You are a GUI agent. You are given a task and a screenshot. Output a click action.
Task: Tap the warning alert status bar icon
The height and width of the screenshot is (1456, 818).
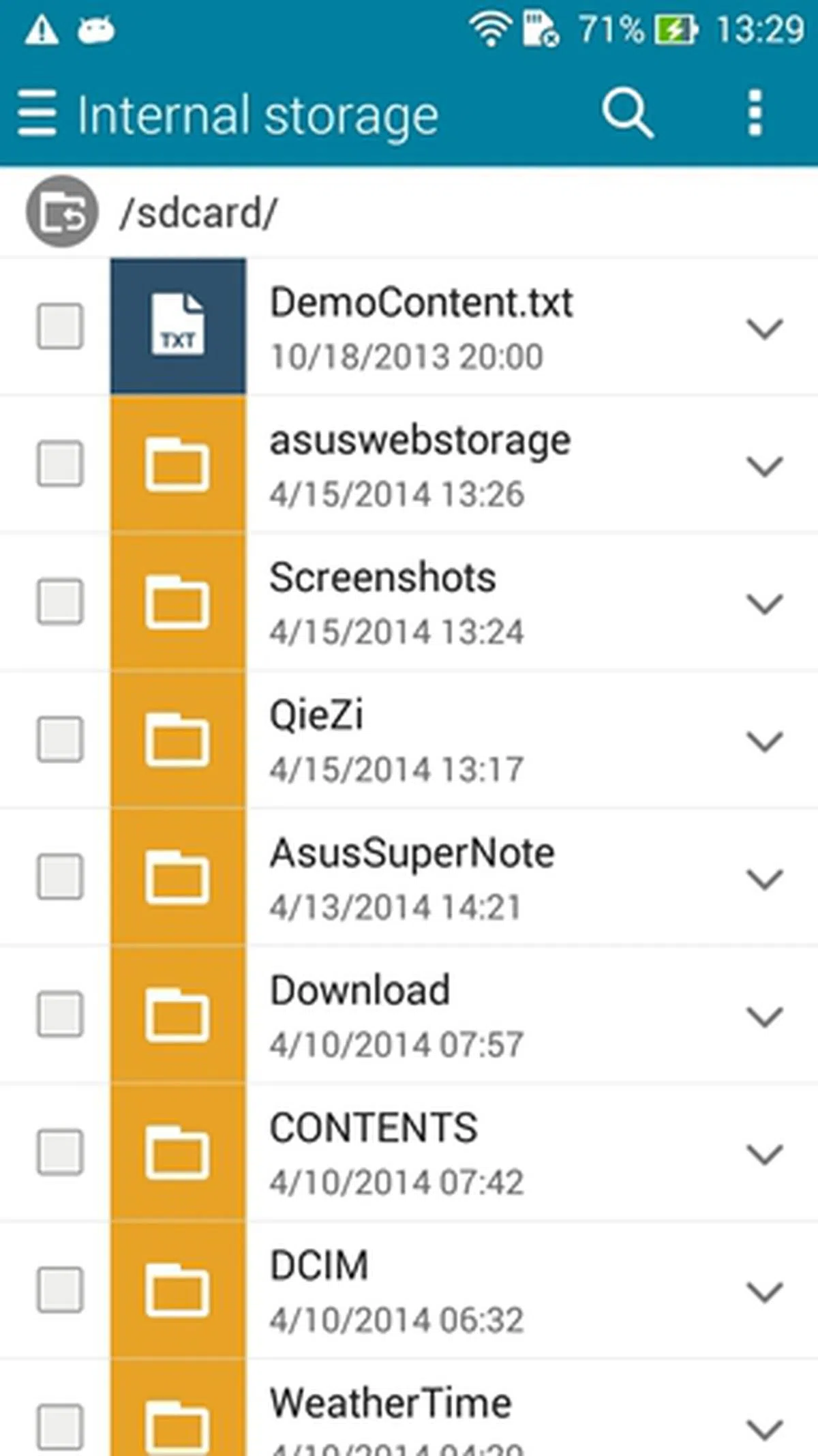42,31
